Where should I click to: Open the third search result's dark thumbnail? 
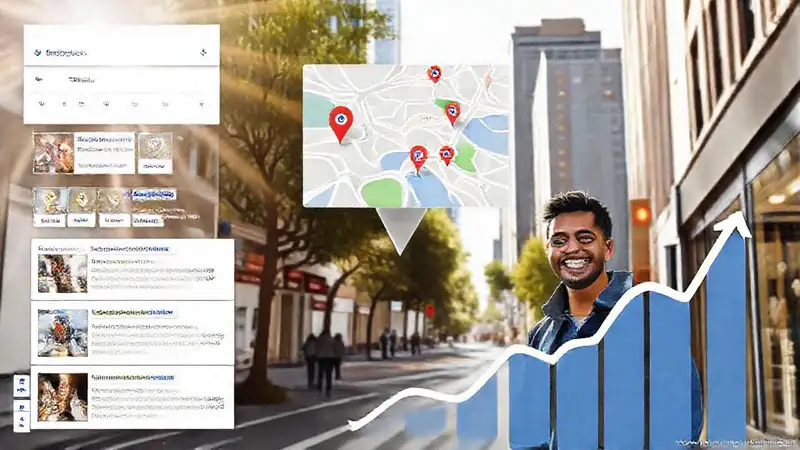[x=62, y=397]
